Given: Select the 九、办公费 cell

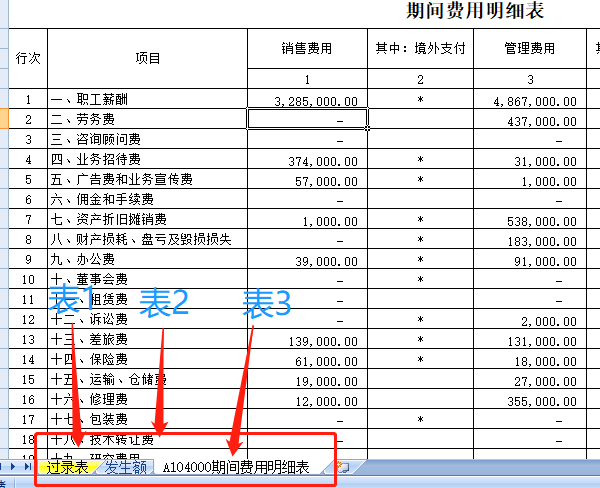Looking at the screenshot, I should pos(147,259).
